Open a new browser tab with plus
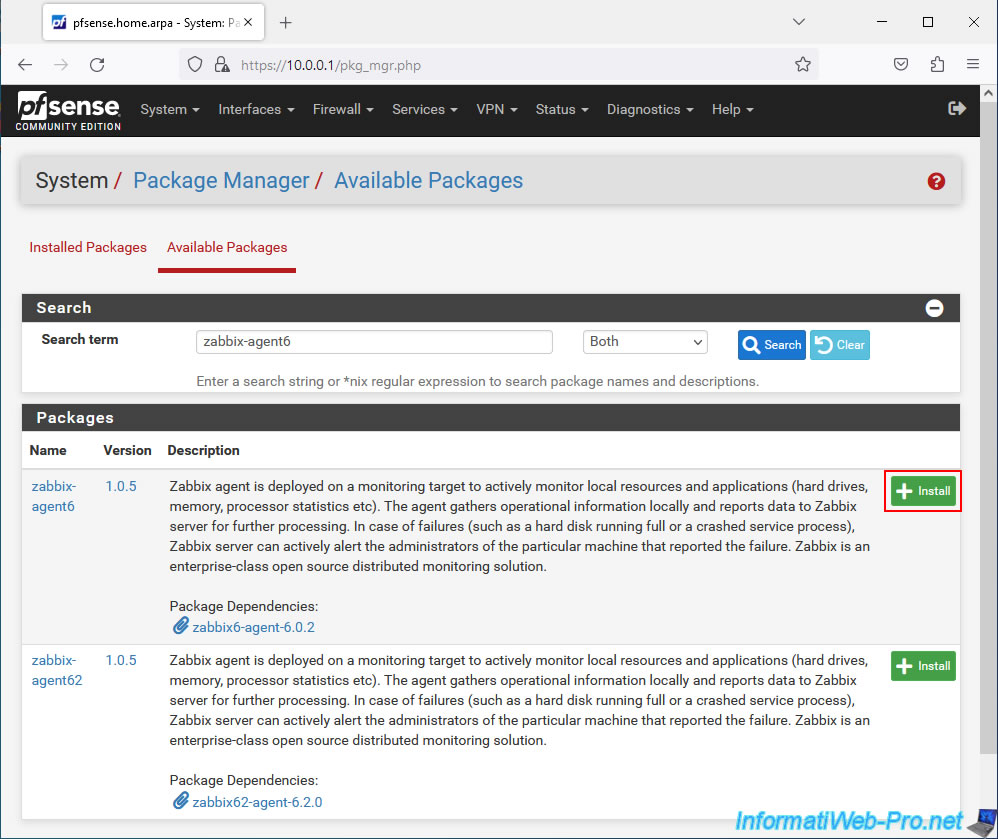This screenshot has height=839, width=998. pos(286,23)
